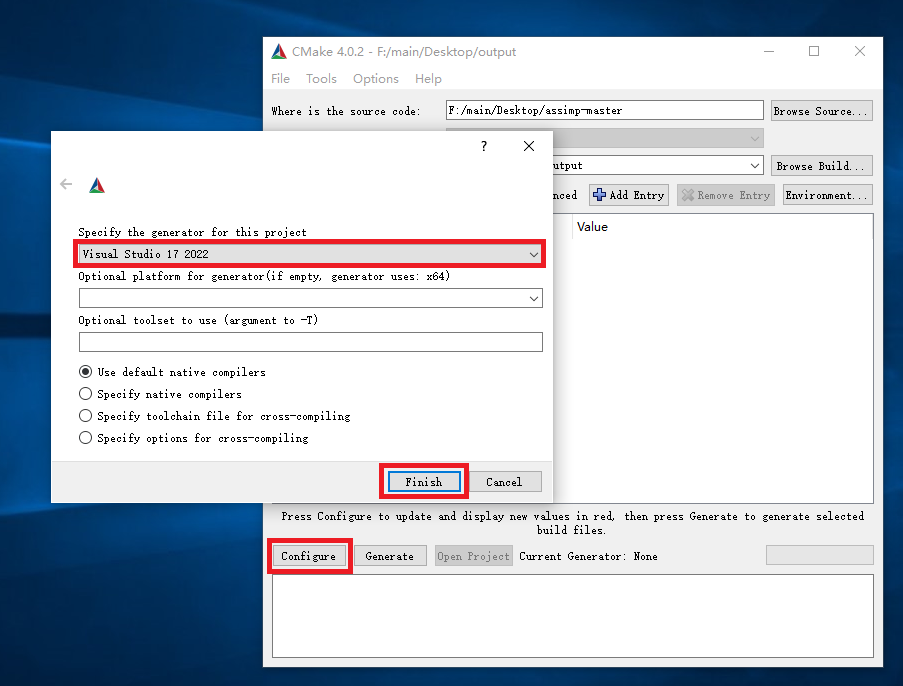Click the 'Specify the generator for this project' label
Screen dimensions: 903x686
click(x=192, y=232)
